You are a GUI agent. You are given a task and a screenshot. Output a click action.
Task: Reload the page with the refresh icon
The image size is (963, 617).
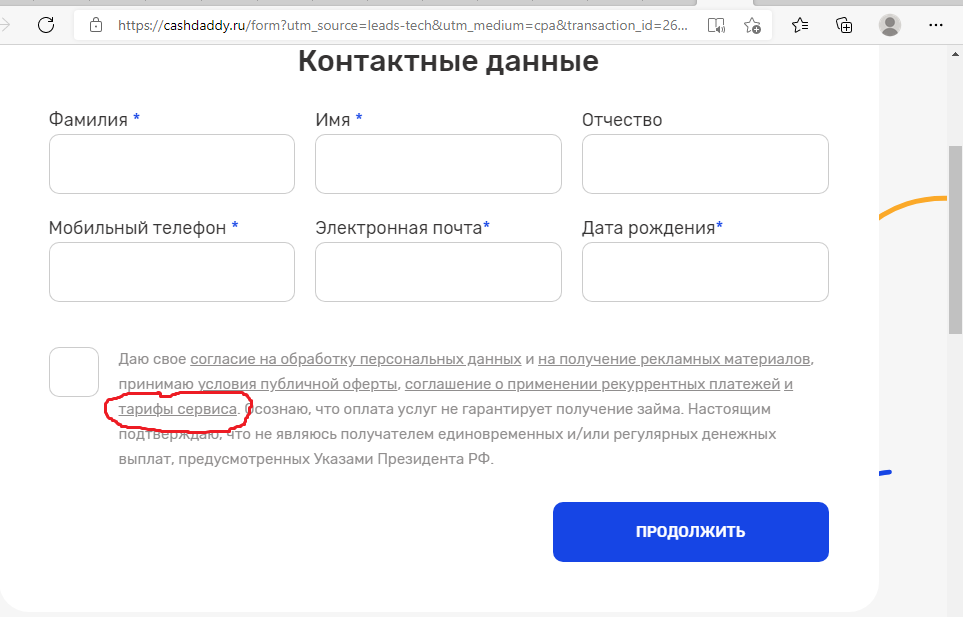[46, 25]
